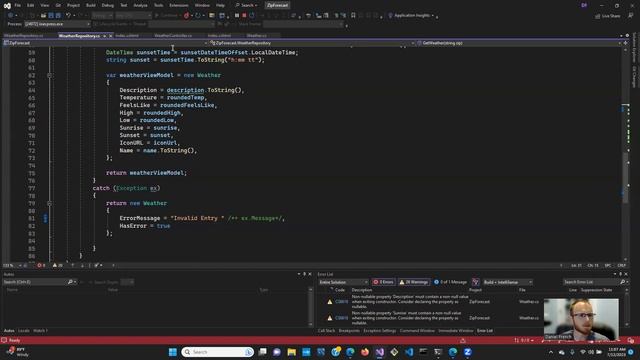This screenshot has width=640, height=360.
Task: Open Zoom from the taskbar
Action: click(x=468, y=352)
